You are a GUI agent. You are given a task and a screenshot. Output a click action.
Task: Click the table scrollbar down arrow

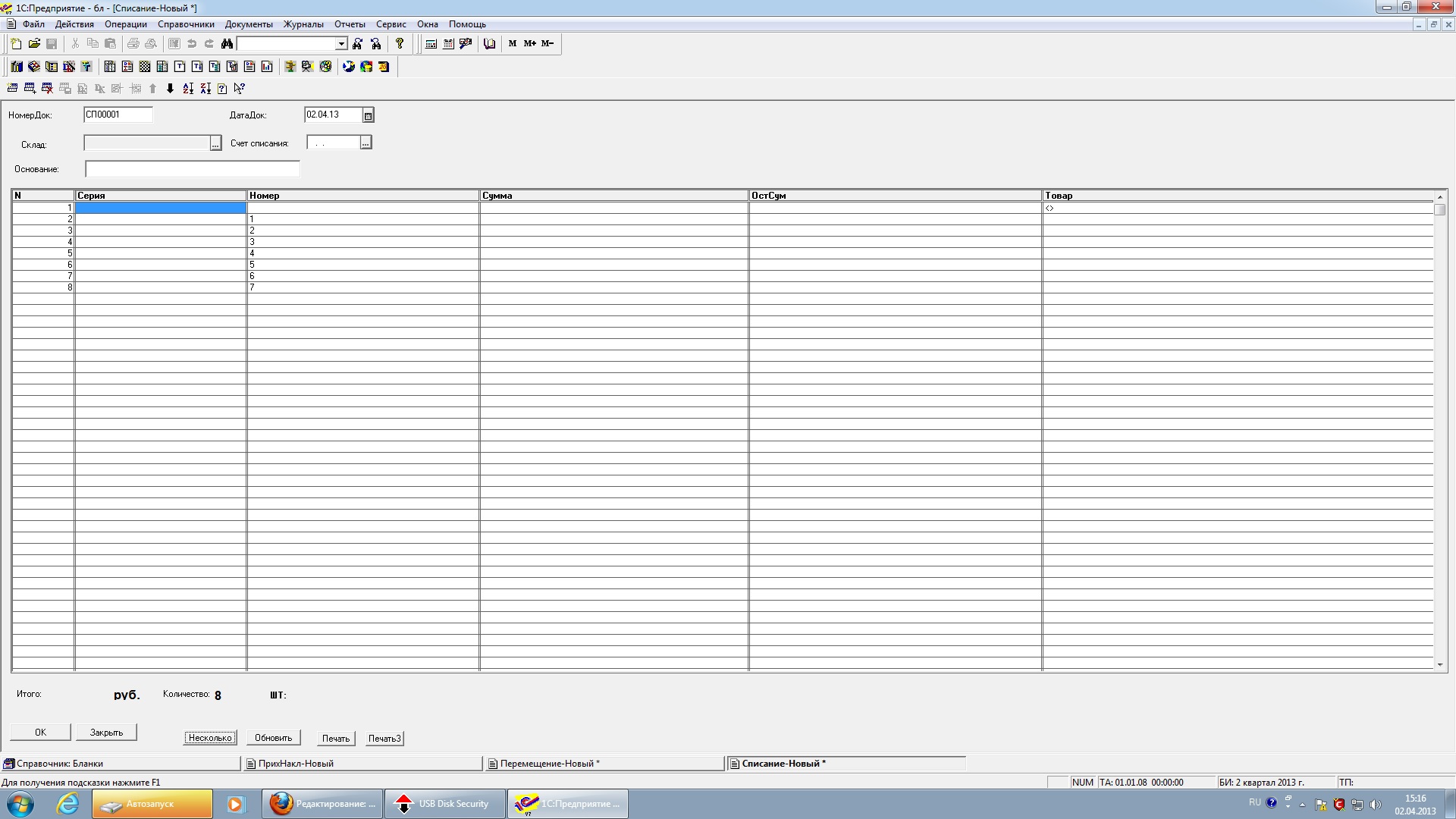pos(1440,665)
